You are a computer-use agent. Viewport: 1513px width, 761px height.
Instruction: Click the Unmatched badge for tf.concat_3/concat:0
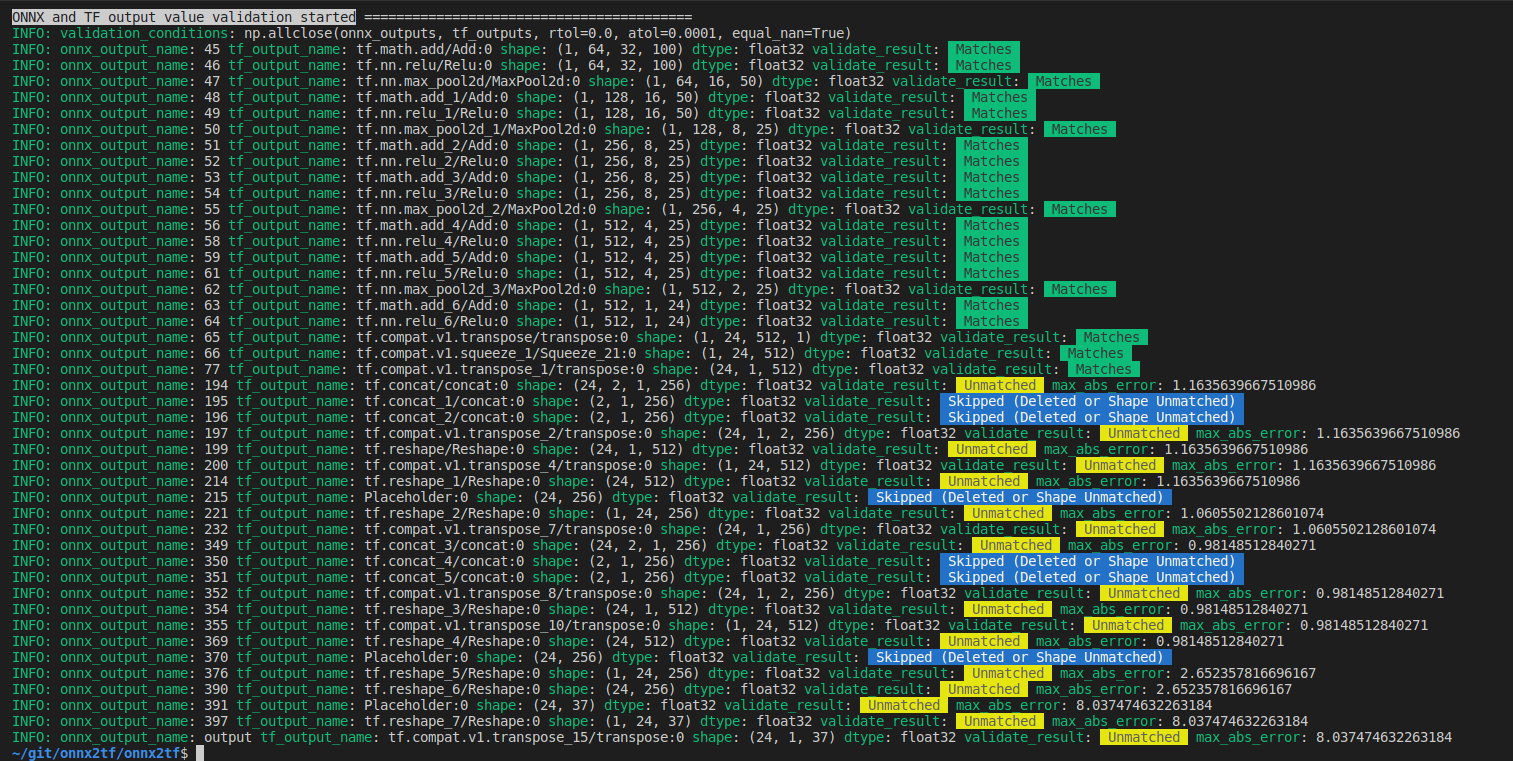point(1015,545)
